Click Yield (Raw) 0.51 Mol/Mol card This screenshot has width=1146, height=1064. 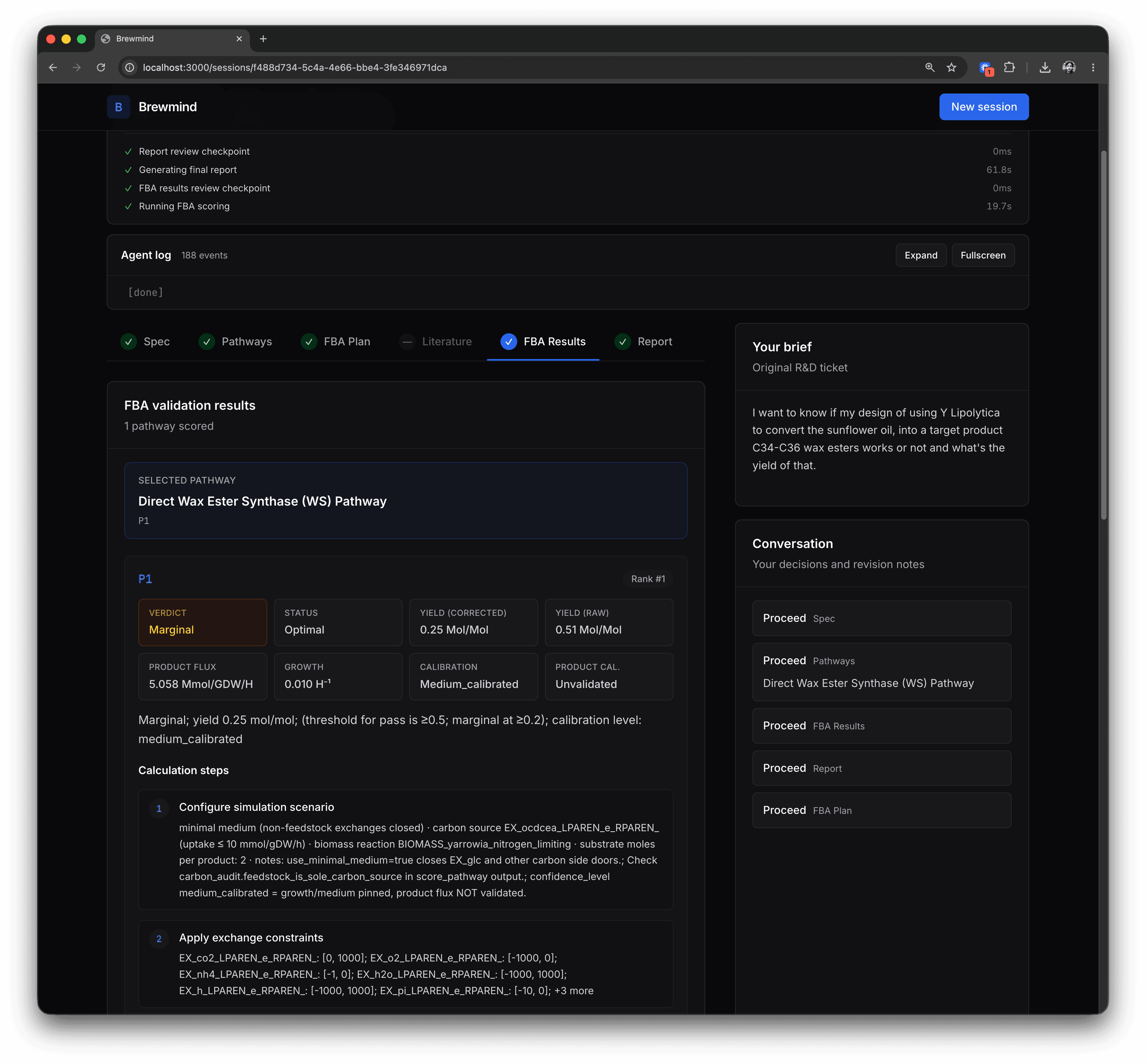pyautogui.click(x=609, y=623)
